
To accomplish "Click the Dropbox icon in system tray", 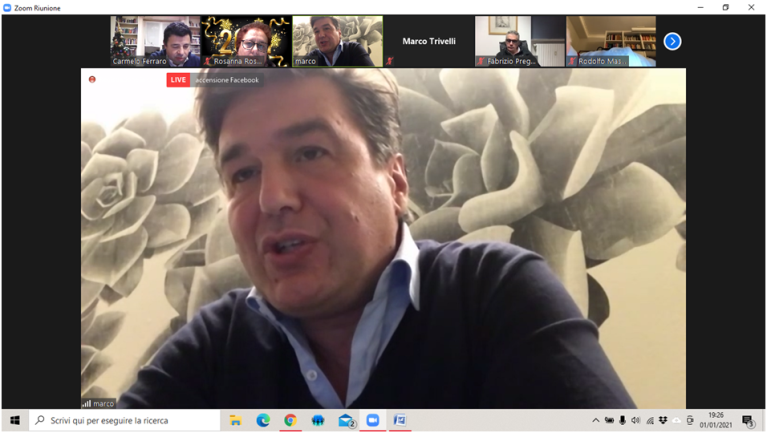I will tap(663, 421).
